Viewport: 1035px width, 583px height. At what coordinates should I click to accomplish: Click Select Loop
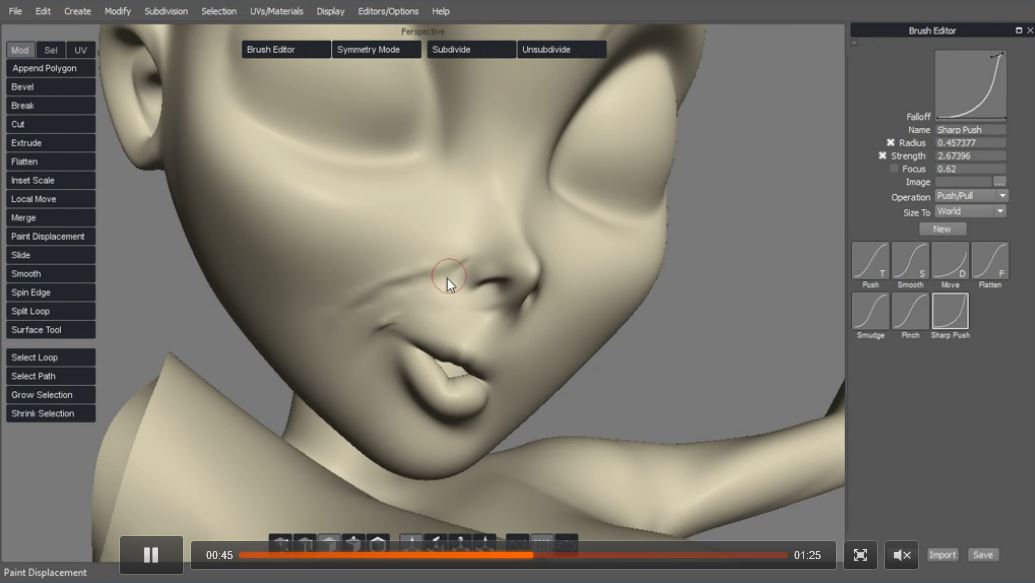coord(51,357)
